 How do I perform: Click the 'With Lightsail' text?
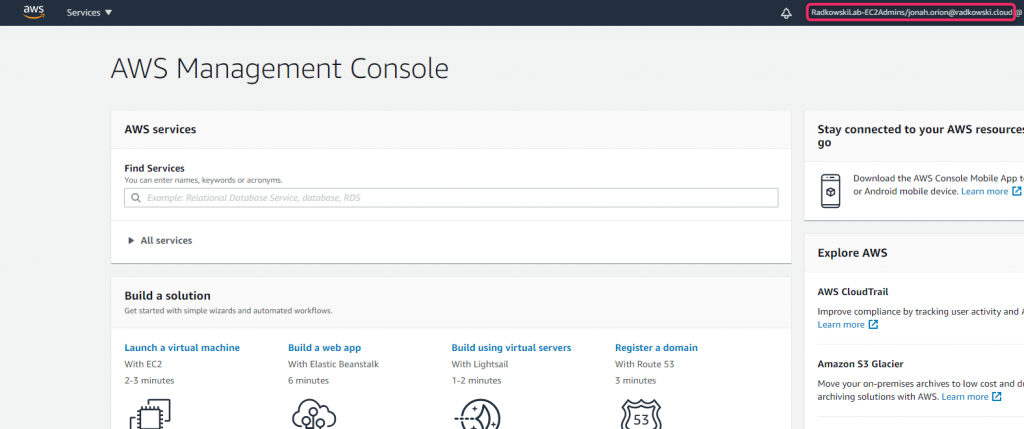coord(477,364)
